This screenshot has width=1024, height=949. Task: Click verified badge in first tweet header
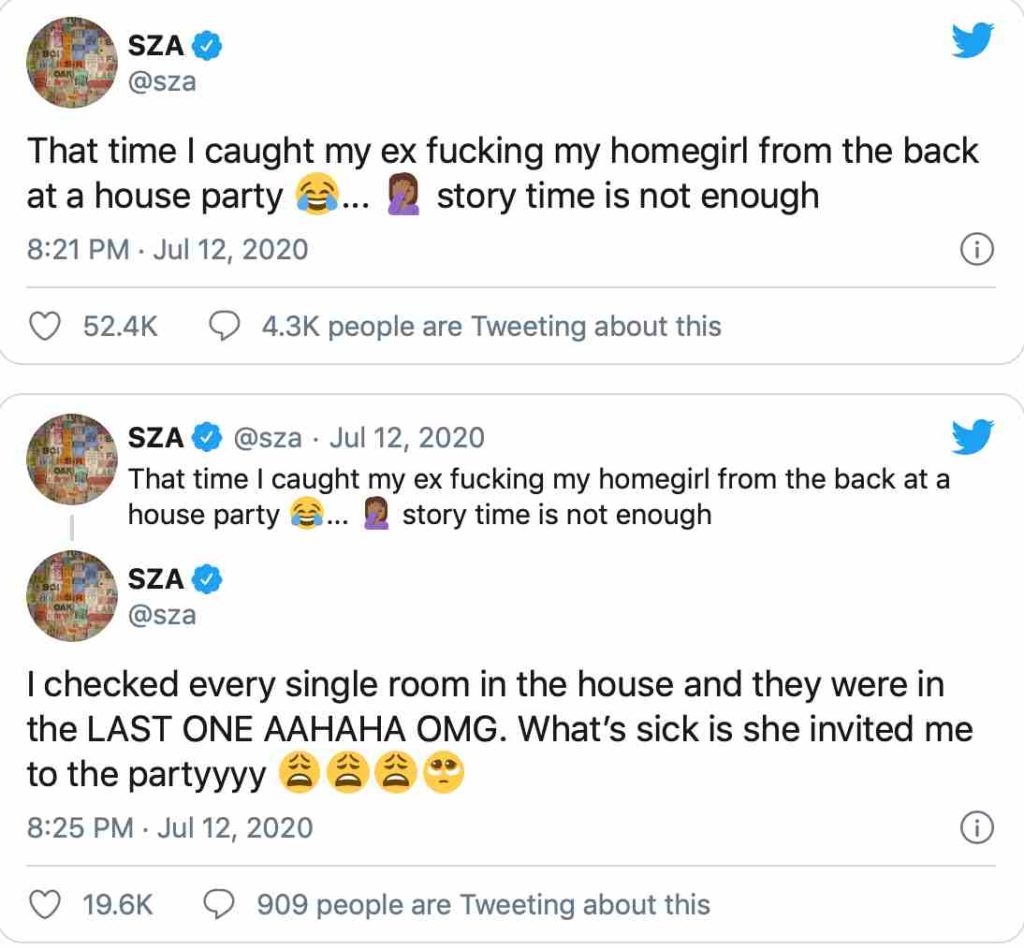coord(207,44)
